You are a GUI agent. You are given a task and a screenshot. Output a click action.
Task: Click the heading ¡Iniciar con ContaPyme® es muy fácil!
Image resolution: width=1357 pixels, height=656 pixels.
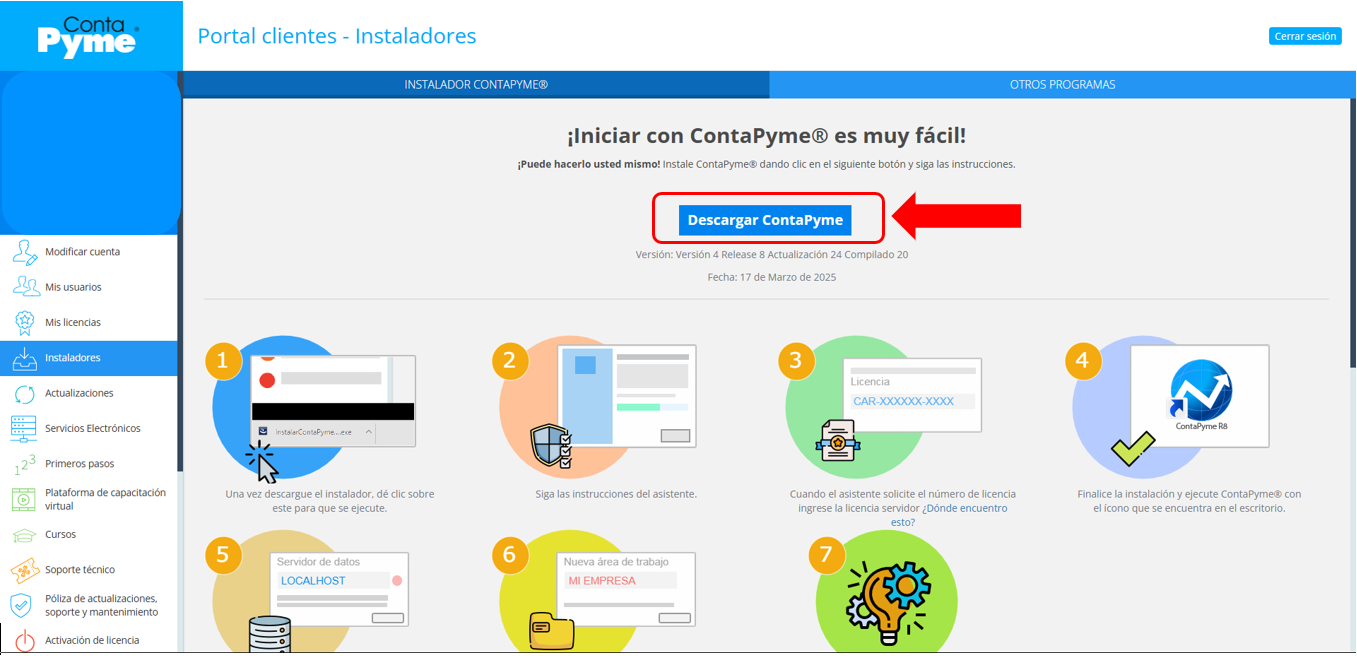(x=767, y=136)
